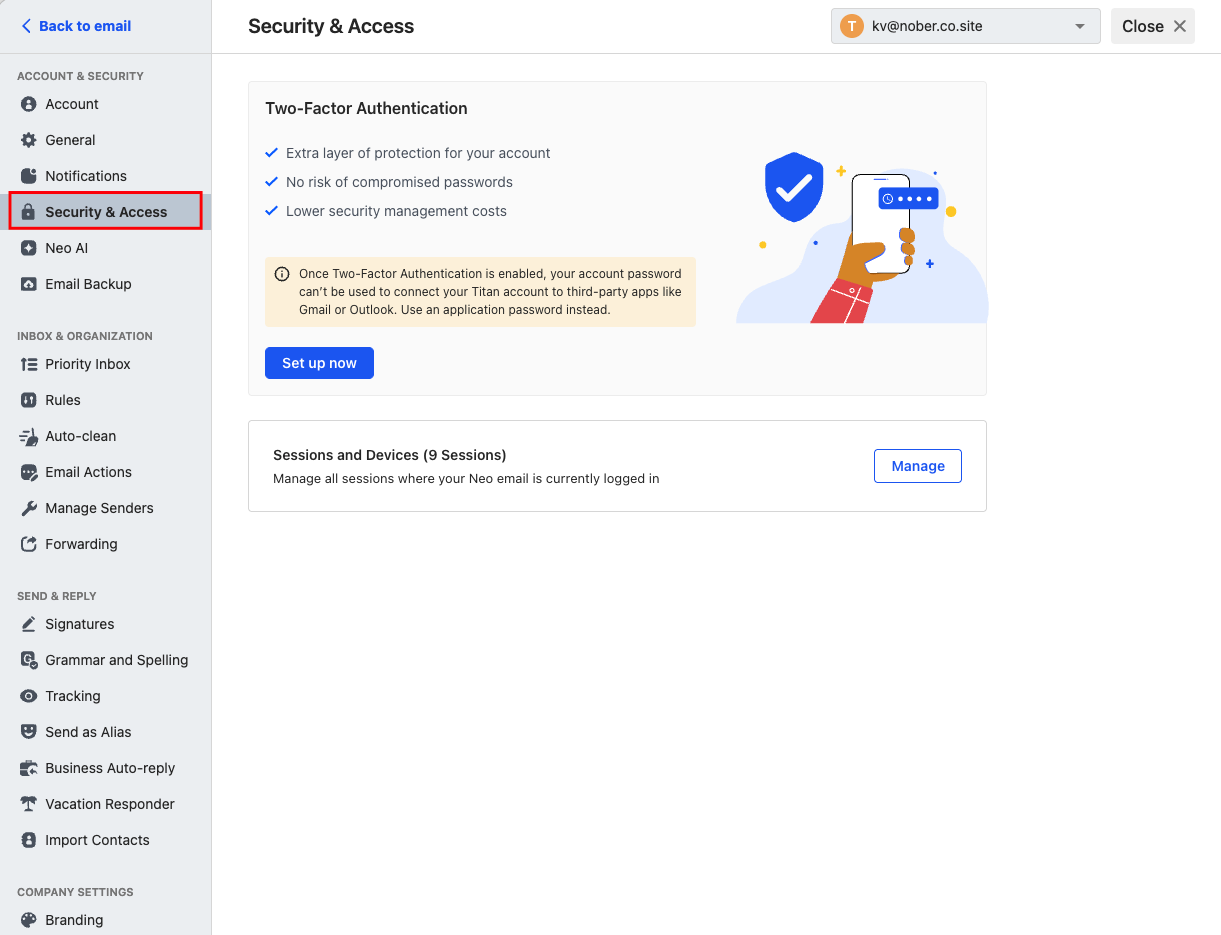Screen dimensions: 1221x935
Task: Click the Forwarding arrow icon
Action: coord(29,544)
